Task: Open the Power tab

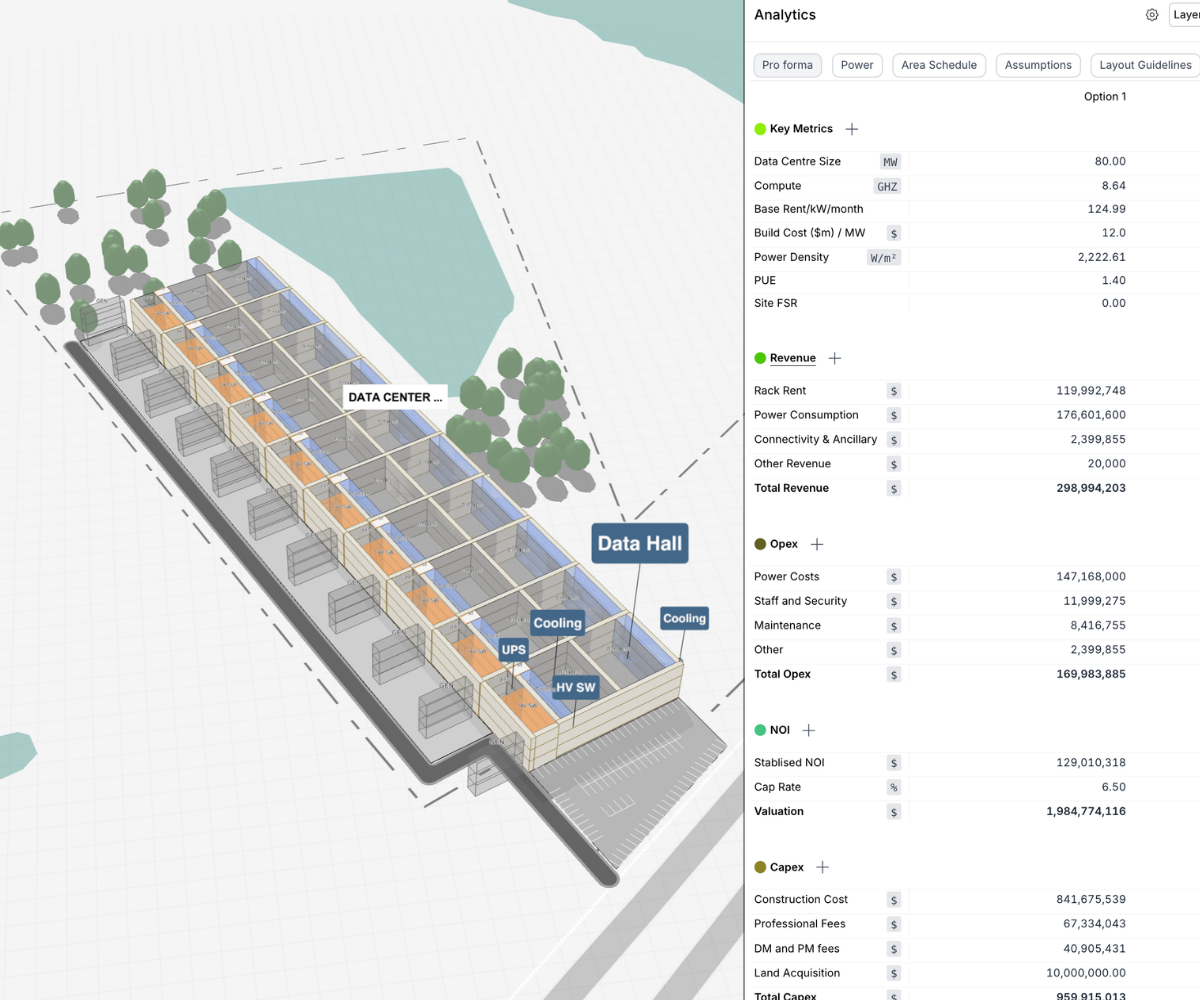Action: pos(857,65)
